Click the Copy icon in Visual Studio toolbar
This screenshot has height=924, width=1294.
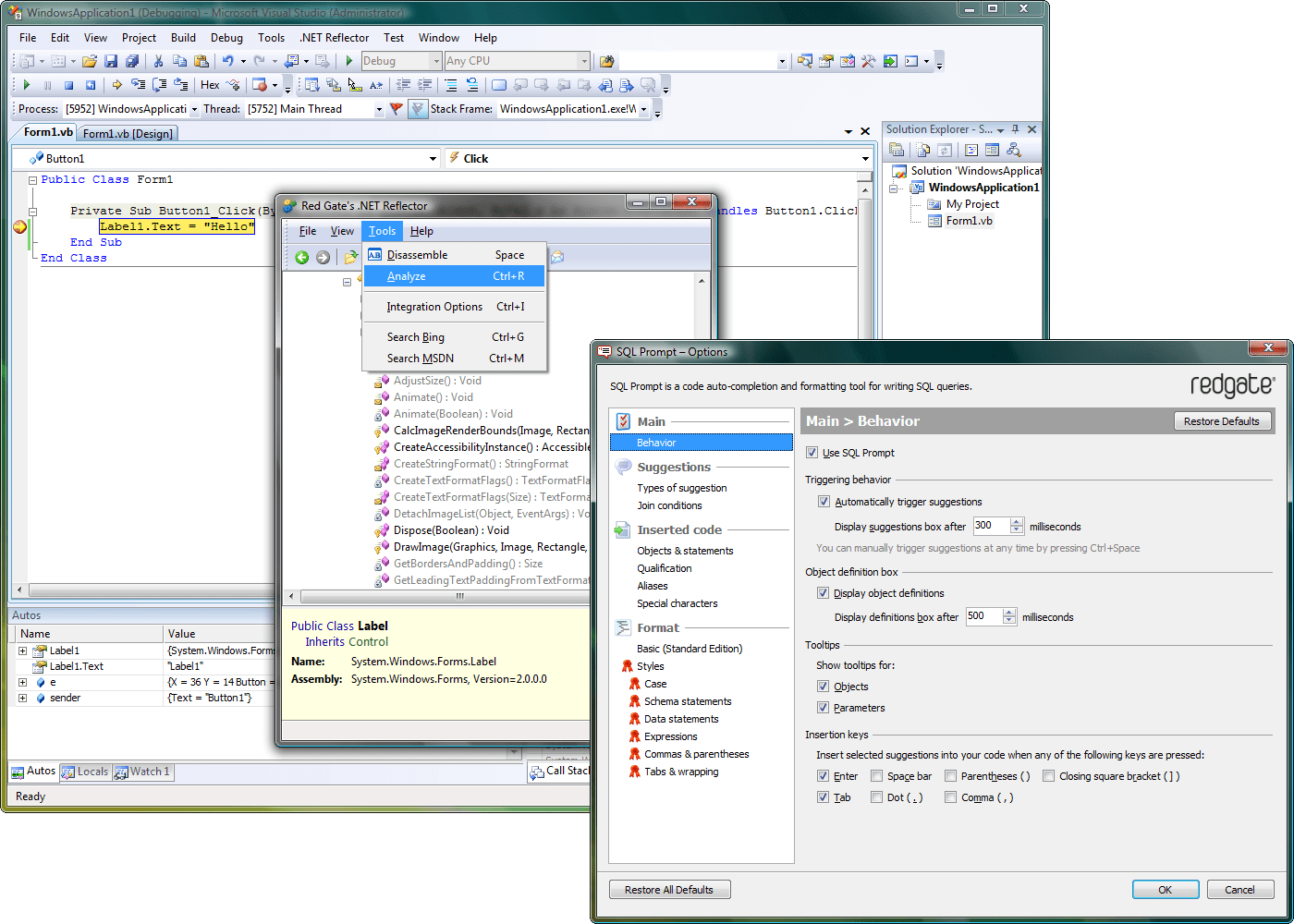[179, 61]
